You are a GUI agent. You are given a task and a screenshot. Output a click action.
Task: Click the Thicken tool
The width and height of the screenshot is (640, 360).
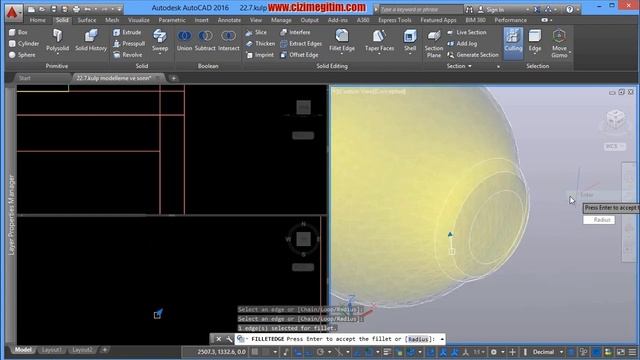(x=260, y=43)
